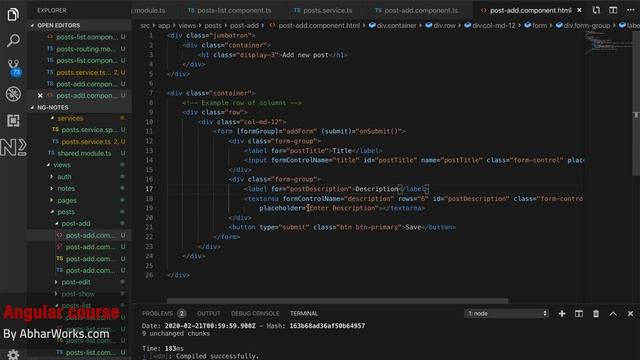Open the Explorer view in activity bar

[13, 14]
